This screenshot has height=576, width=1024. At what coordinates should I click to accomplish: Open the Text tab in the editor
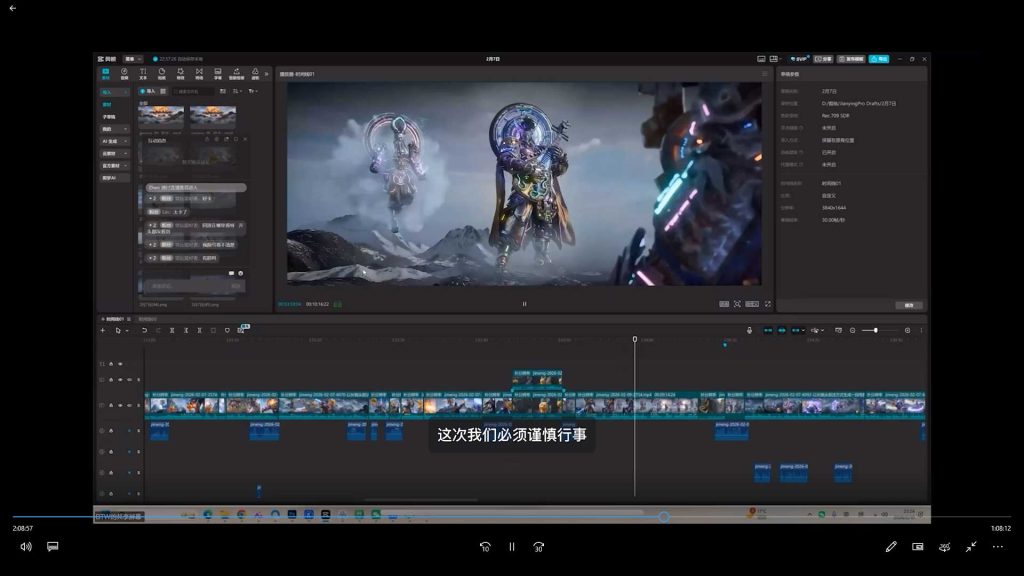tap(143, 74)
